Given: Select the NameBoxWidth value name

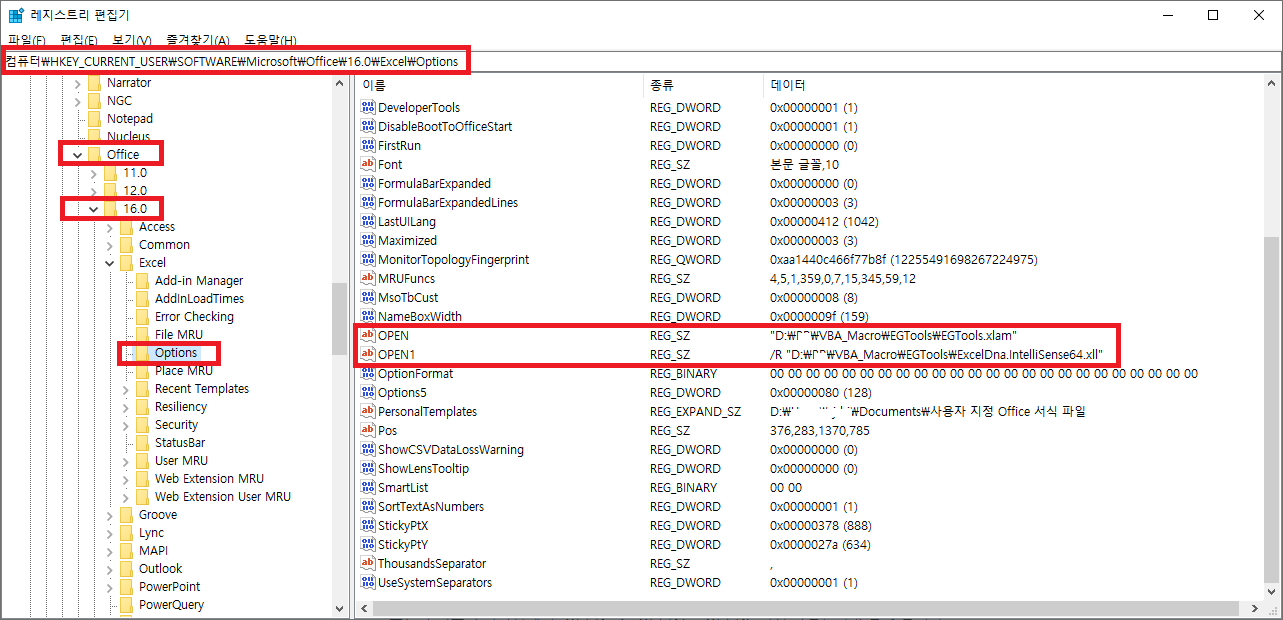Looking at the screenshot, I should (x=420, y=317).
